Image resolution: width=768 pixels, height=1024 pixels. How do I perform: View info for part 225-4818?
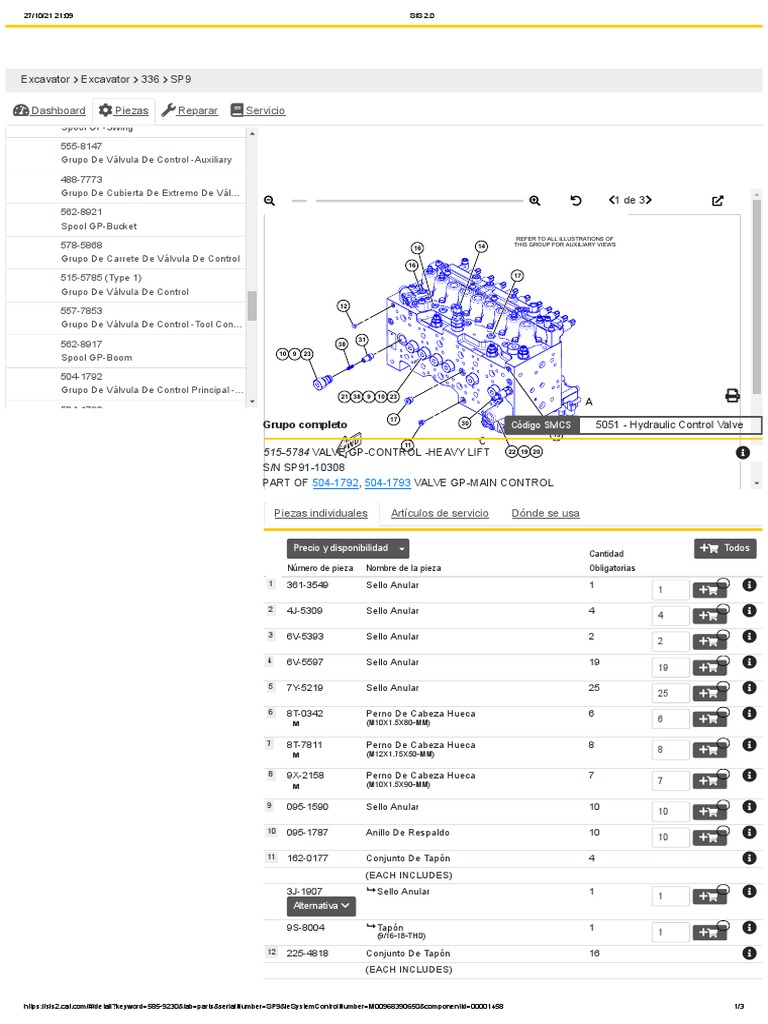[749, 953]
